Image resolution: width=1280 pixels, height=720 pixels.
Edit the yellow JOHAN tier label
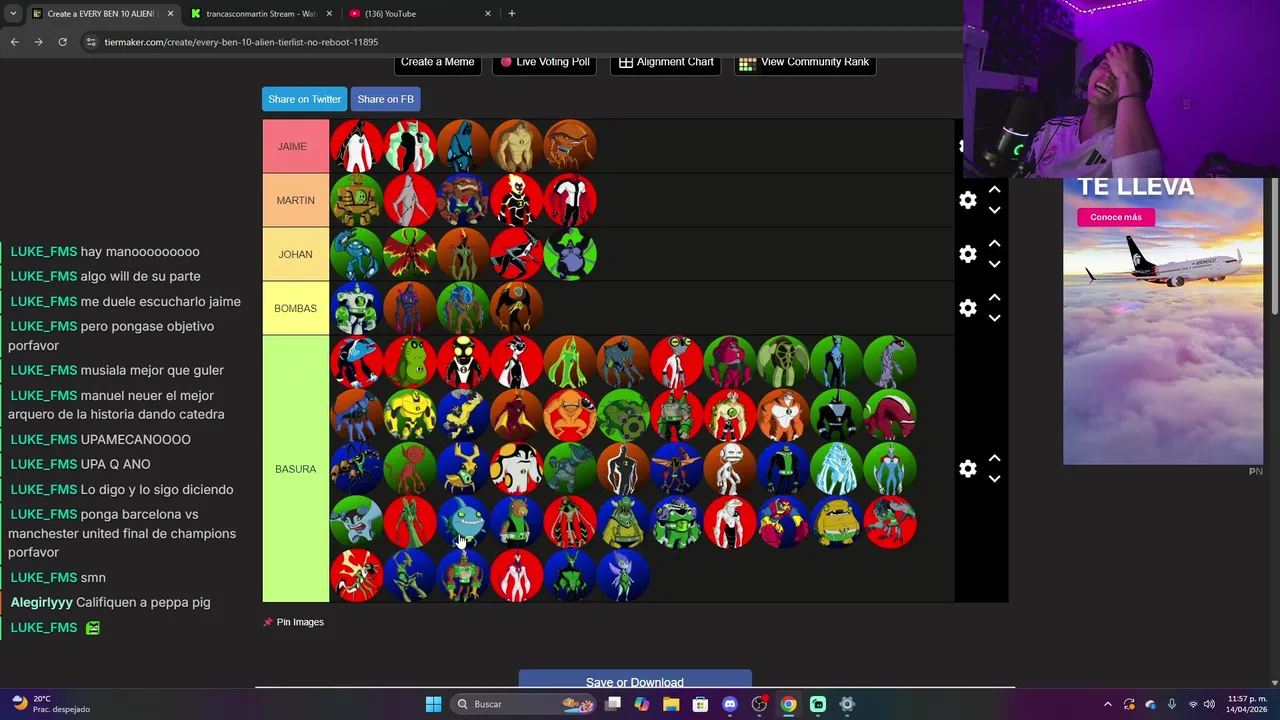(295, 254)
